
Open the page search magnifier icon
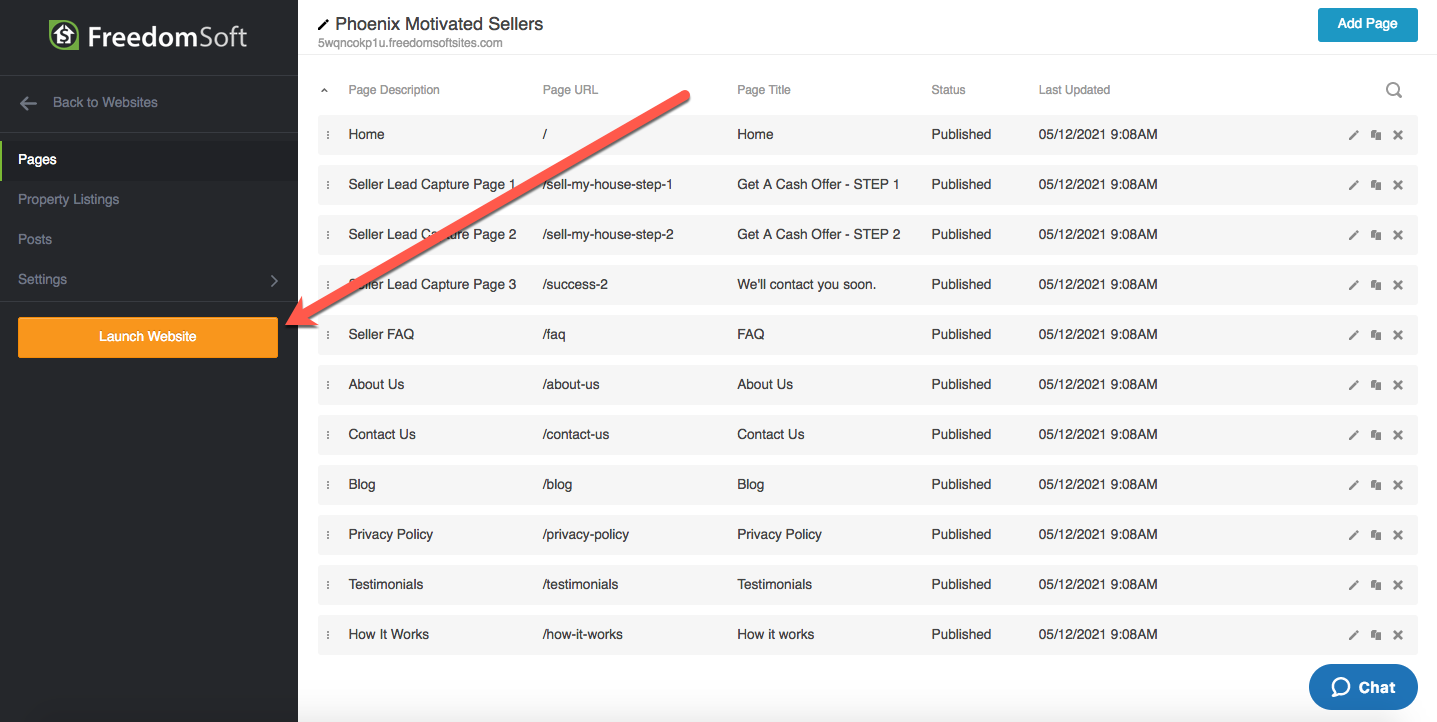point(1393,90)
